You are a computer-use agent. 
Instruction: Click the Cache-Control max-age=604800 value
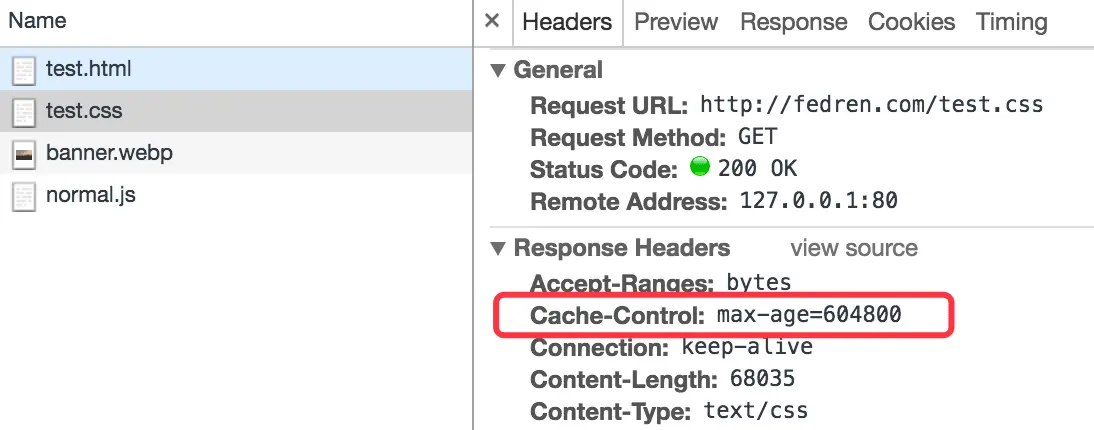(x=809, y=315)
